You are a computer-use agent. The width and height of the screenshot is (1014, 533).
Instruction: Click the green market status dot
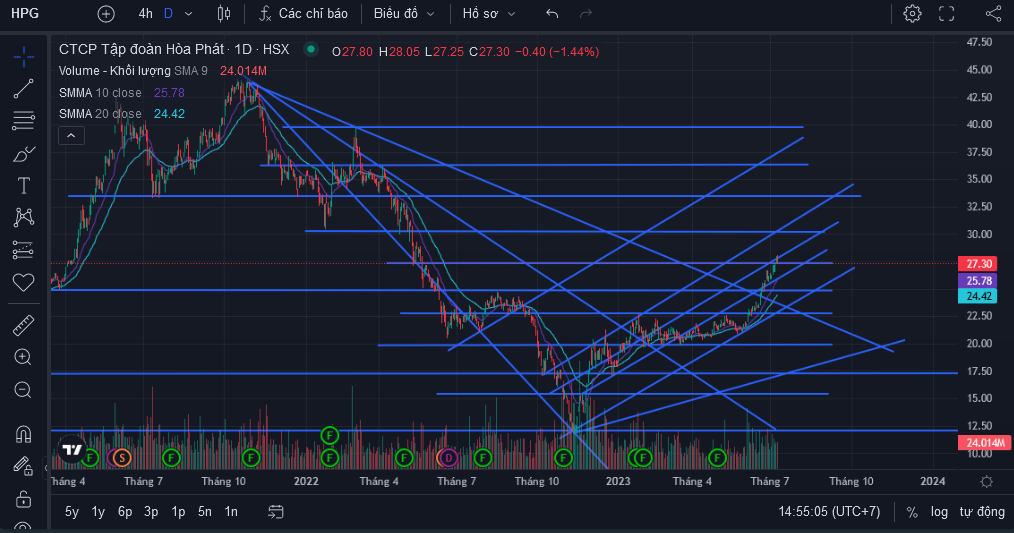coord(311,49)
